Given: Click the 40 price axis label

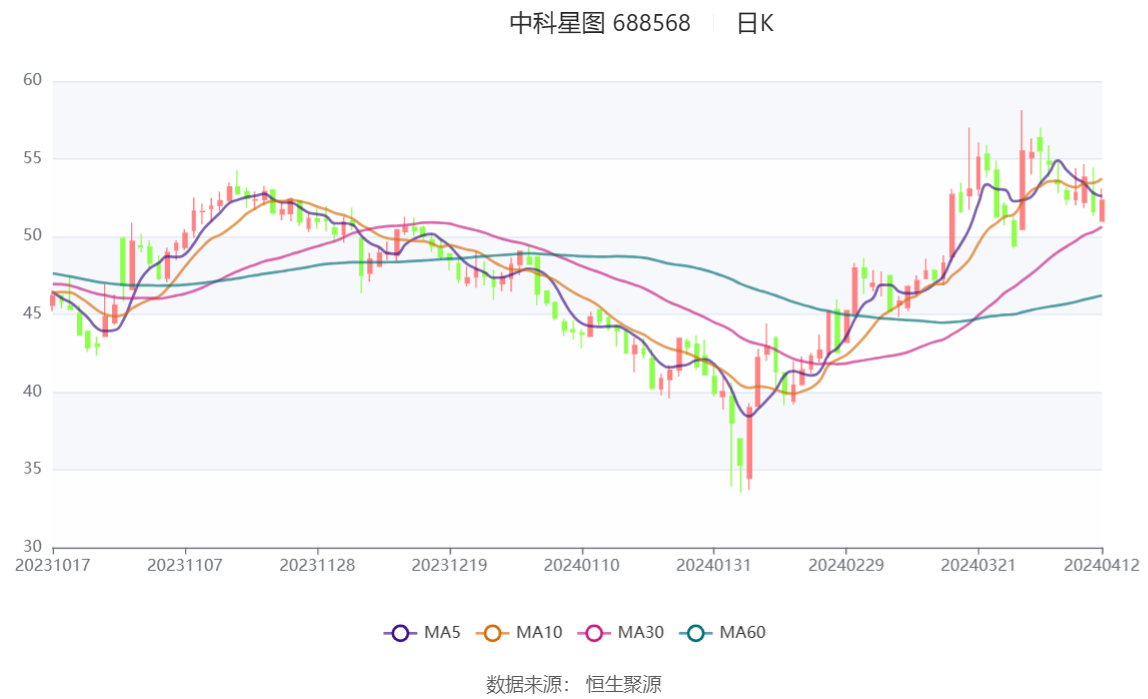Looking at the screenshot, I should coord(32,392).
